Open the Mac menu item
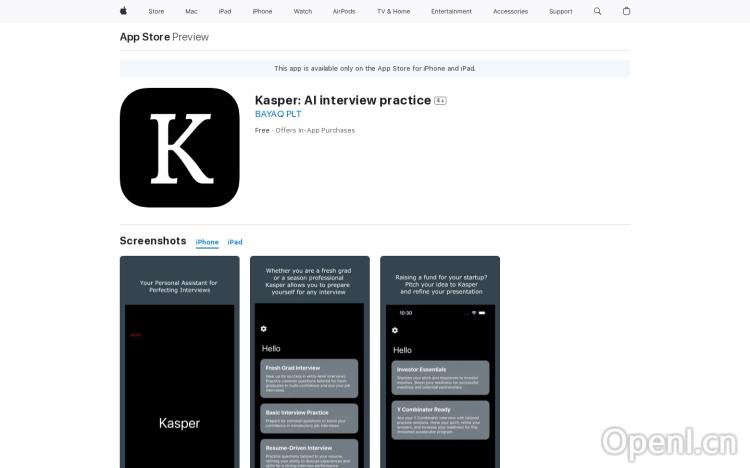 pos(191,11)
